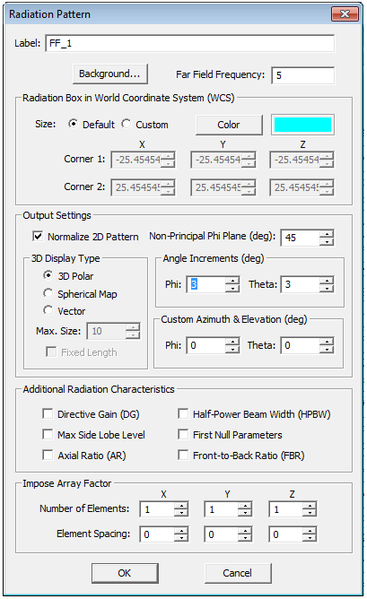Click the cyan color swatch
367x599 pixels.
(x=302, y=125)
